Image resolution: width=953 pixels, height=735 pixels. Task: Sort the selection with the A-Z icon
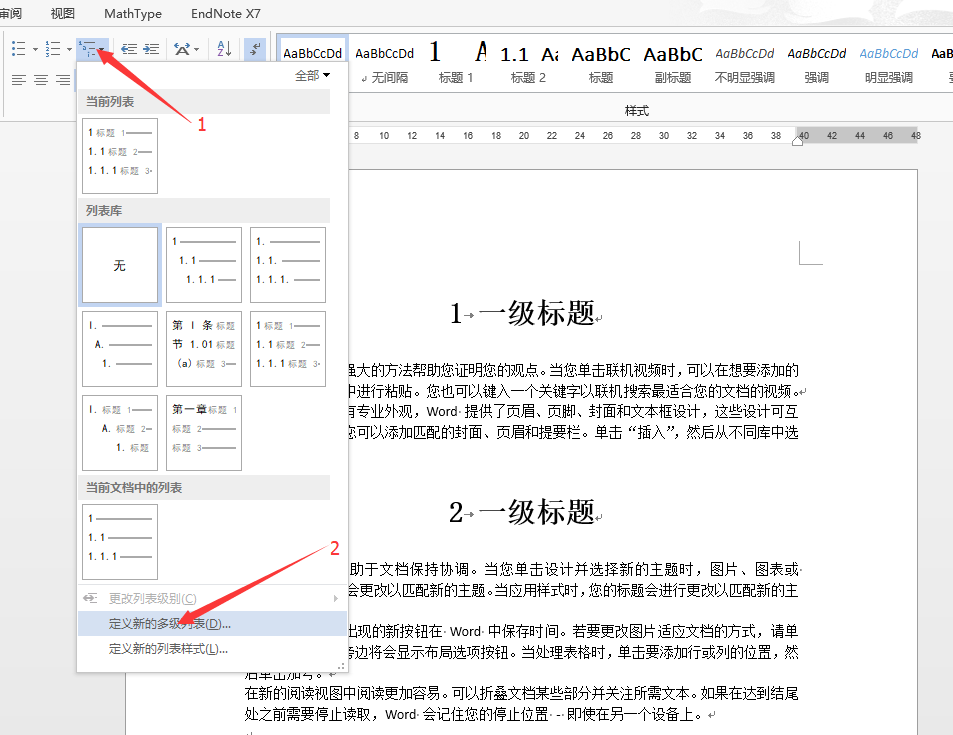(x=224, y=49)
